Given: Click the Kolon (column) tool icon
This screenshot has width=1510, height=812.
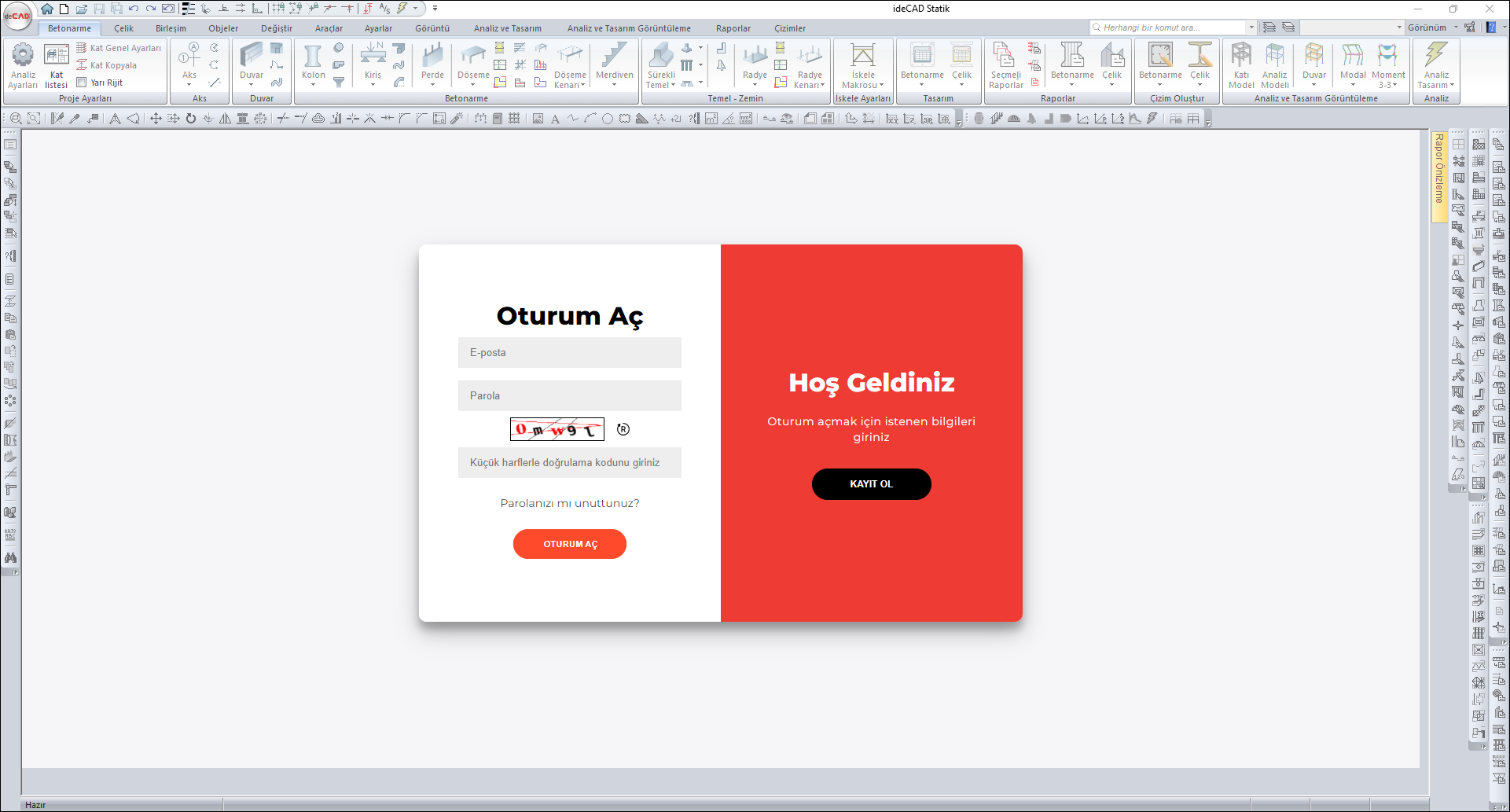Looking at the screenshot, I should (x=313, y=57).
